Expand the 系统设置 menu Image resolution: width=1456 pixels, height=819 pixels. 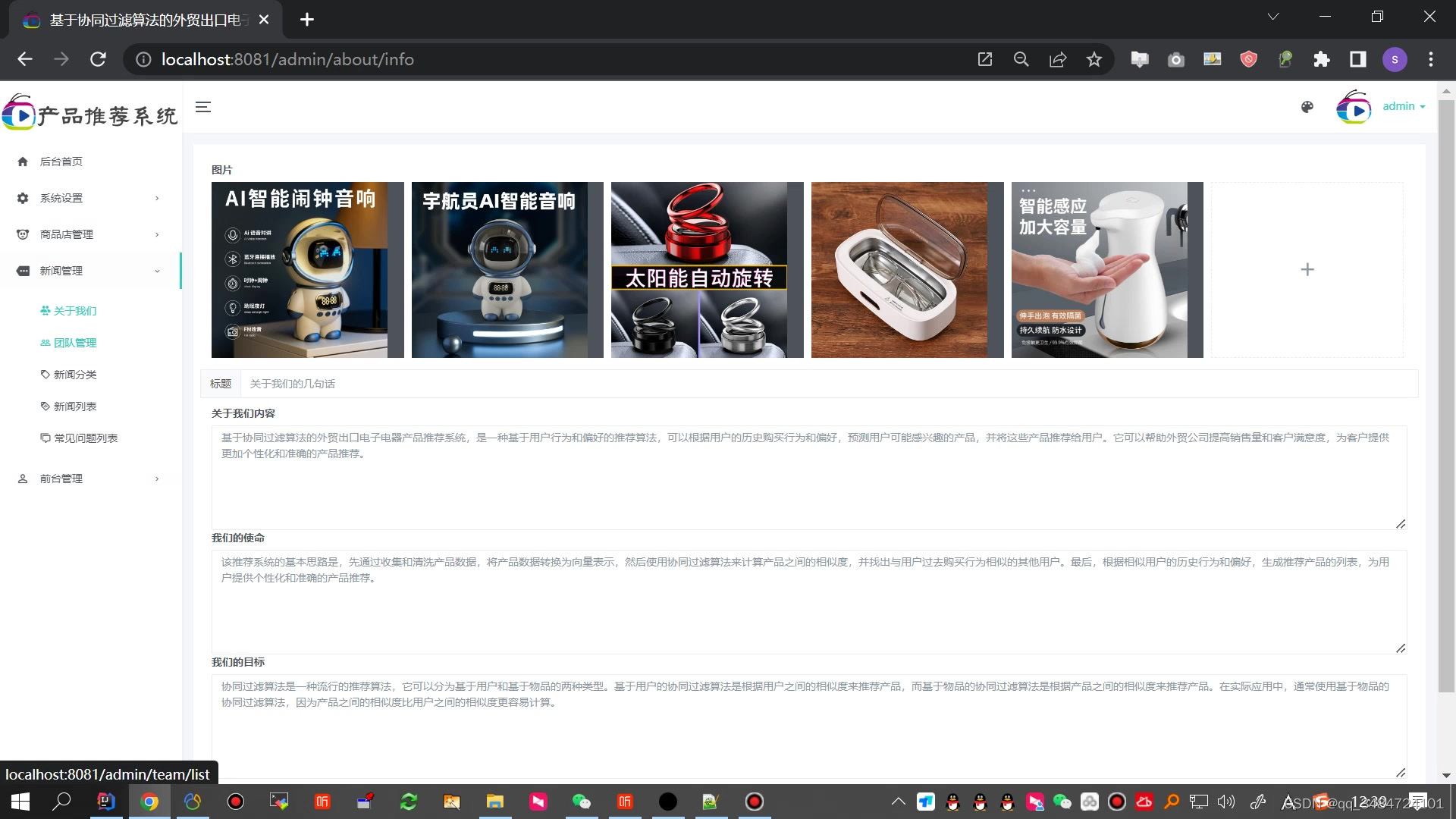pyautogui.click(x=91, y=198)
